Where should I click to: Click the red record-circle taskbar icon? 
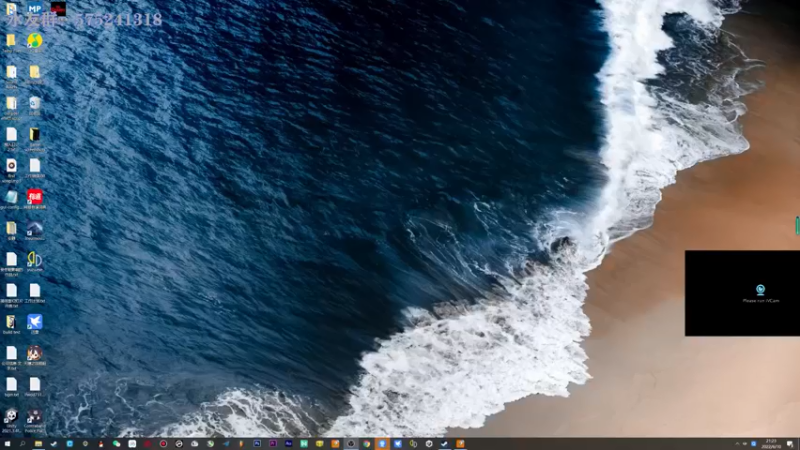coord(163,444)
